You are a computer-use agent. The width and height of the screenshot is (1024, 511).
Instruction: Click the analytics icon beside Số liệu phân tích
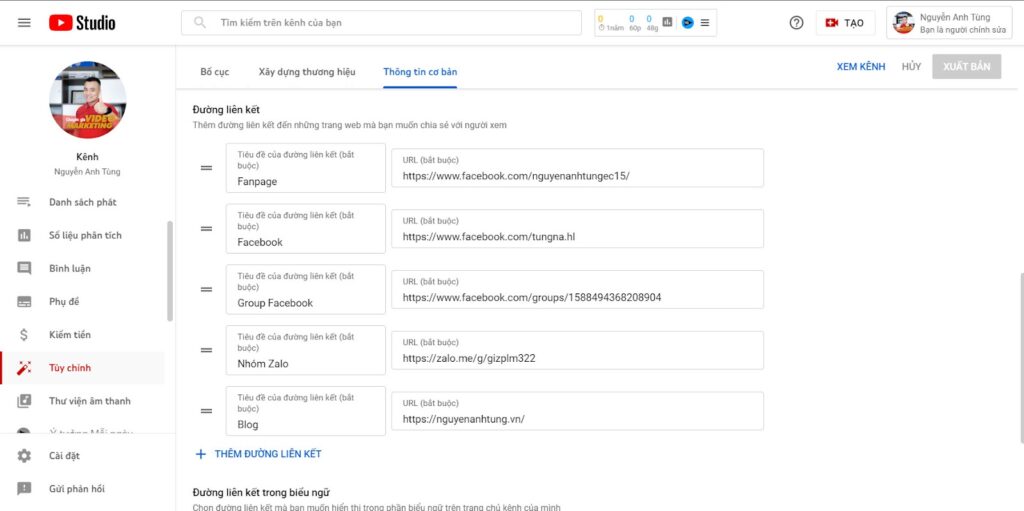pos(24,235)
